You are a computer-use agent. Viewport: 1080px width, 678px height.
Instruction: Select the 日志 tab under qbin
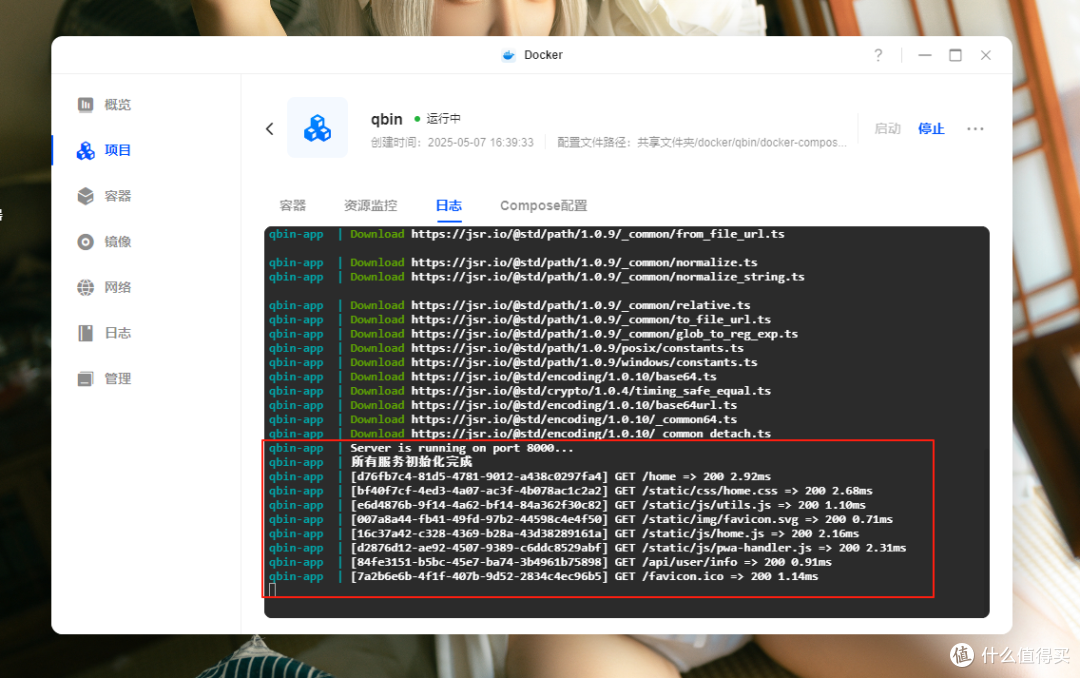click(448, 205)
